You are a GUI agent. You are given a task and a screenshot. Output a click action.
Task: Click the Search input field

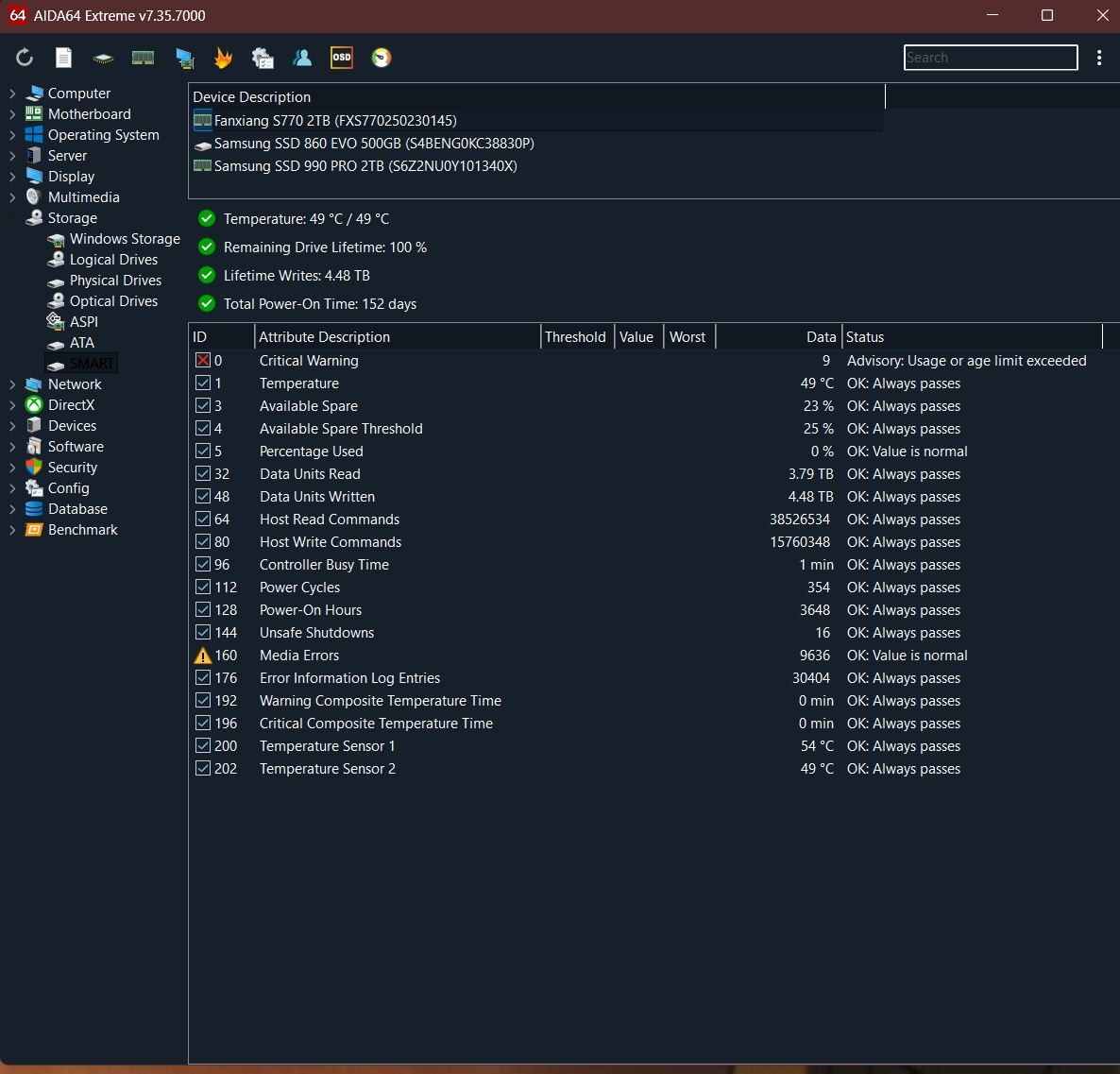(x=990, y=58)
